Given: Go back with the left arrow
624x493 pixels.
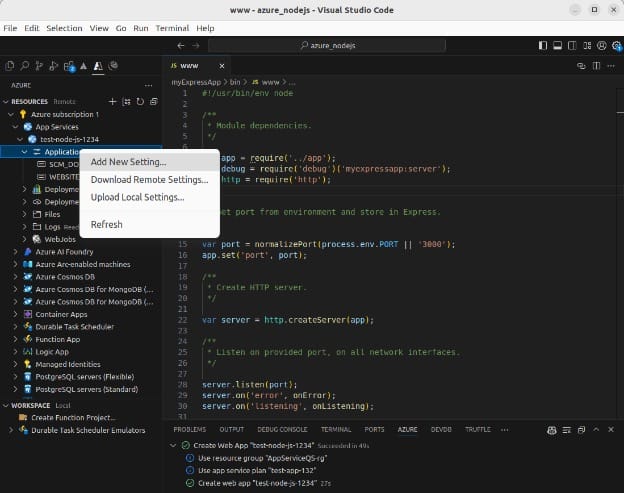Looking at the screenshot, I should pyautogui.click(x=181, y=46).
